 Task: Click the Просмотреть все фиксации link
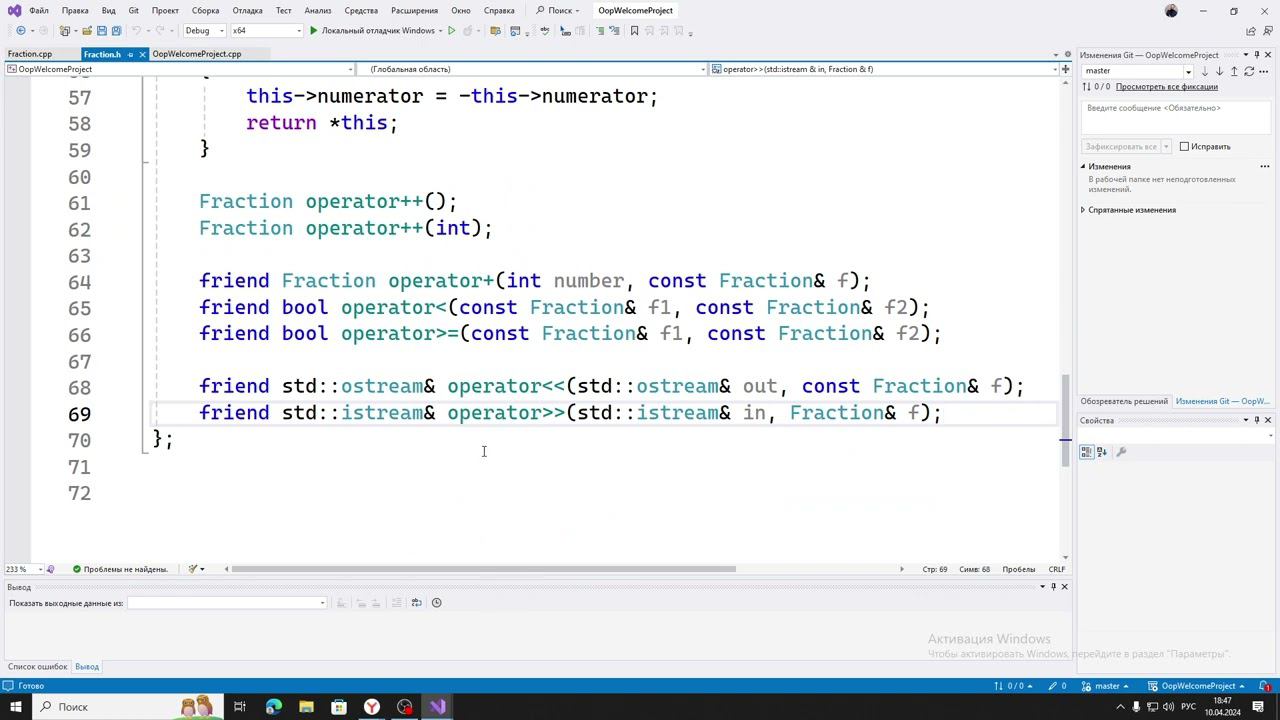click(1167, 87)
